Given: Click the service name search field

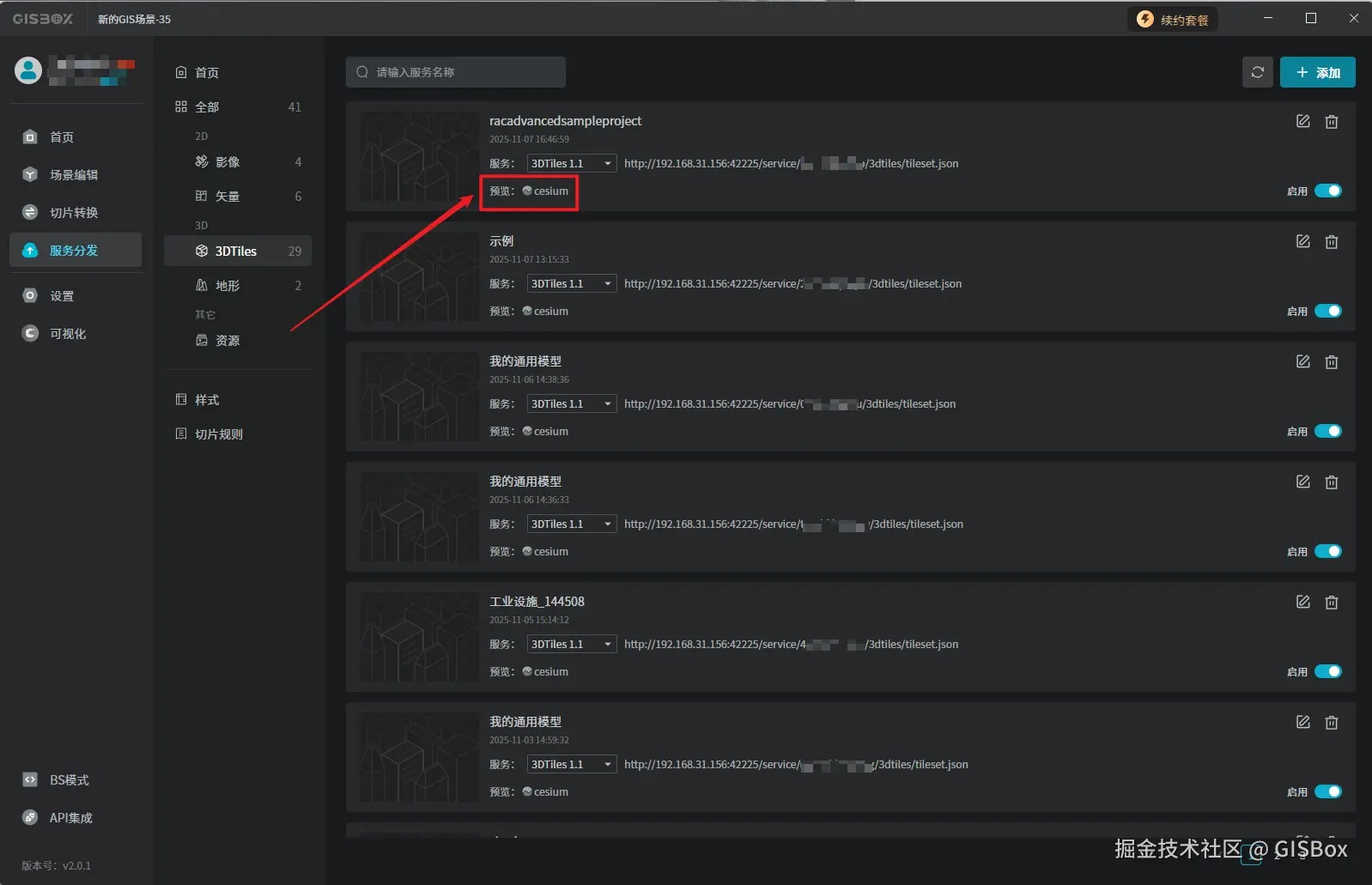Looking at the screenshot, I should 456,72.
